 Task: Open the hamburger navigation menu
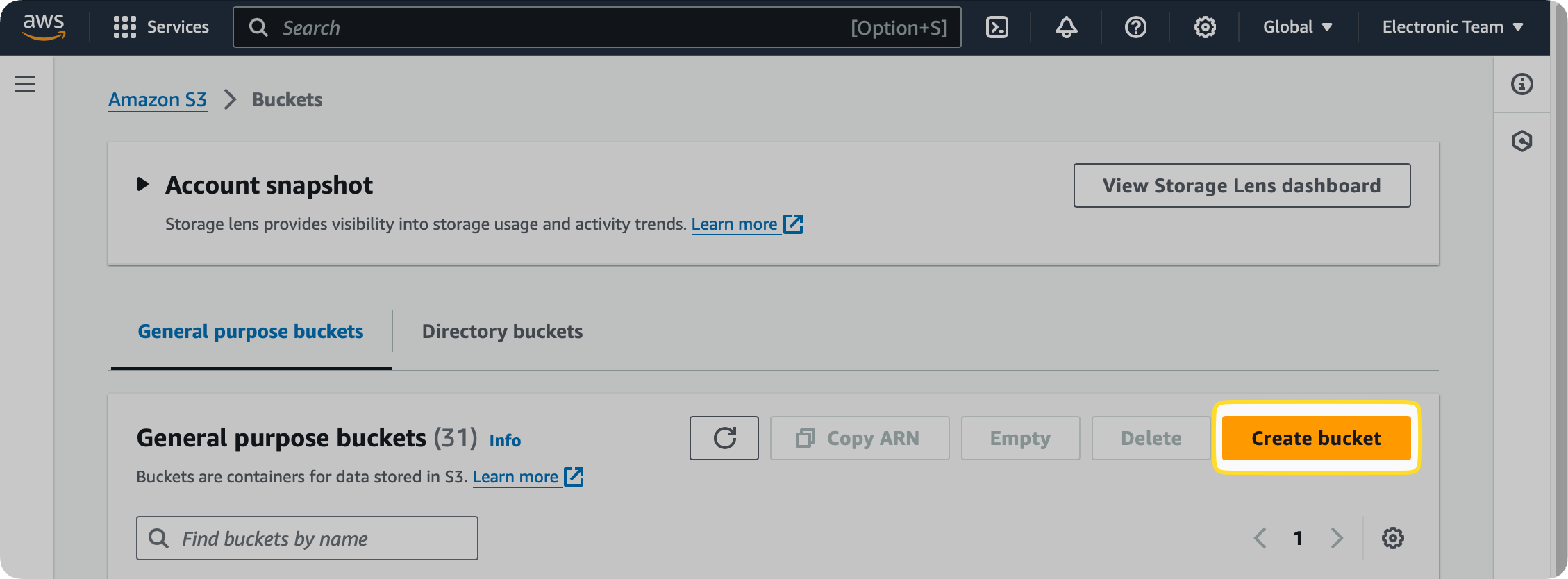[x=24, y=83]
